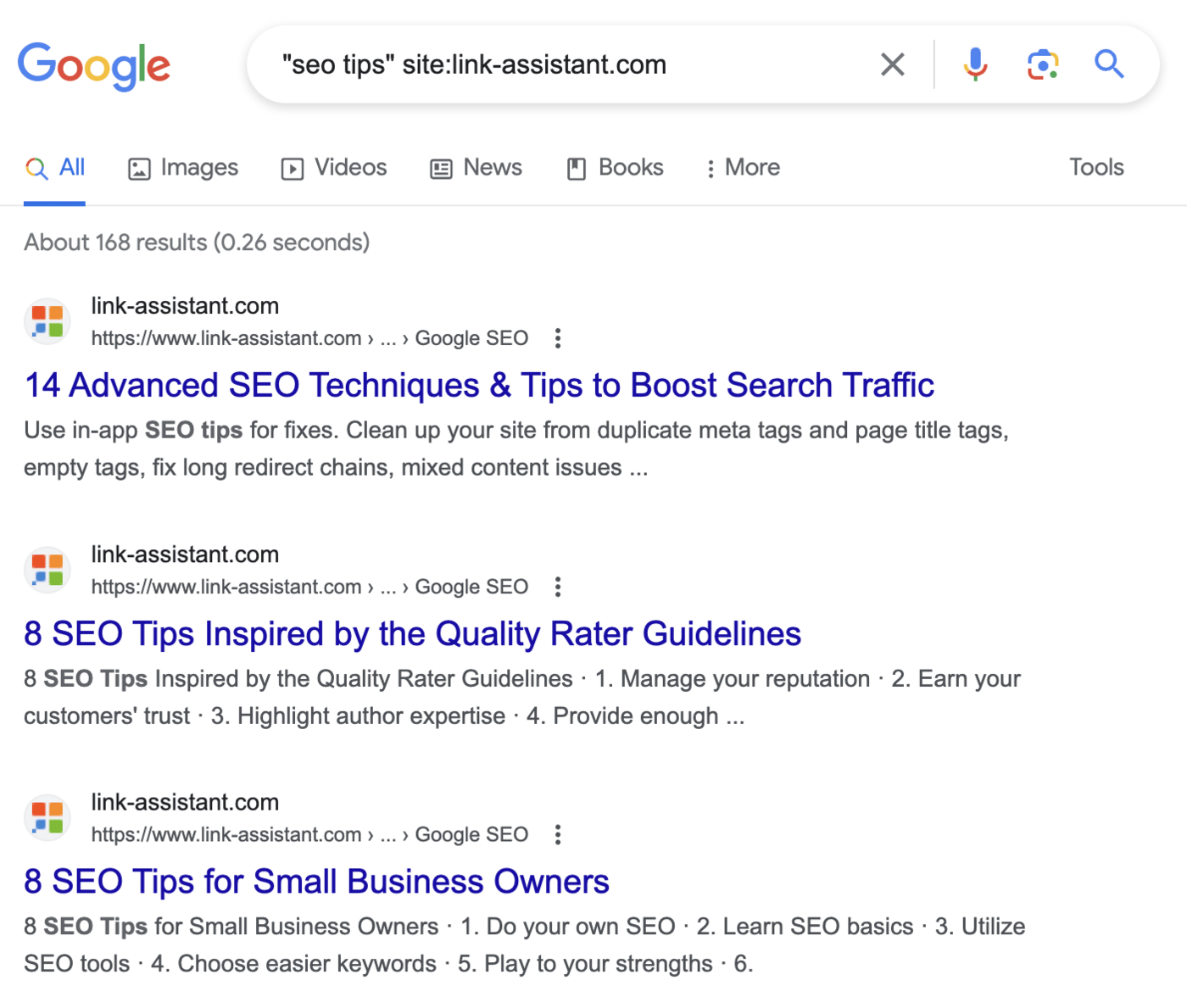Open options menu for first result
Viewport: 1187px width, 1008px height.
point(557,338)
